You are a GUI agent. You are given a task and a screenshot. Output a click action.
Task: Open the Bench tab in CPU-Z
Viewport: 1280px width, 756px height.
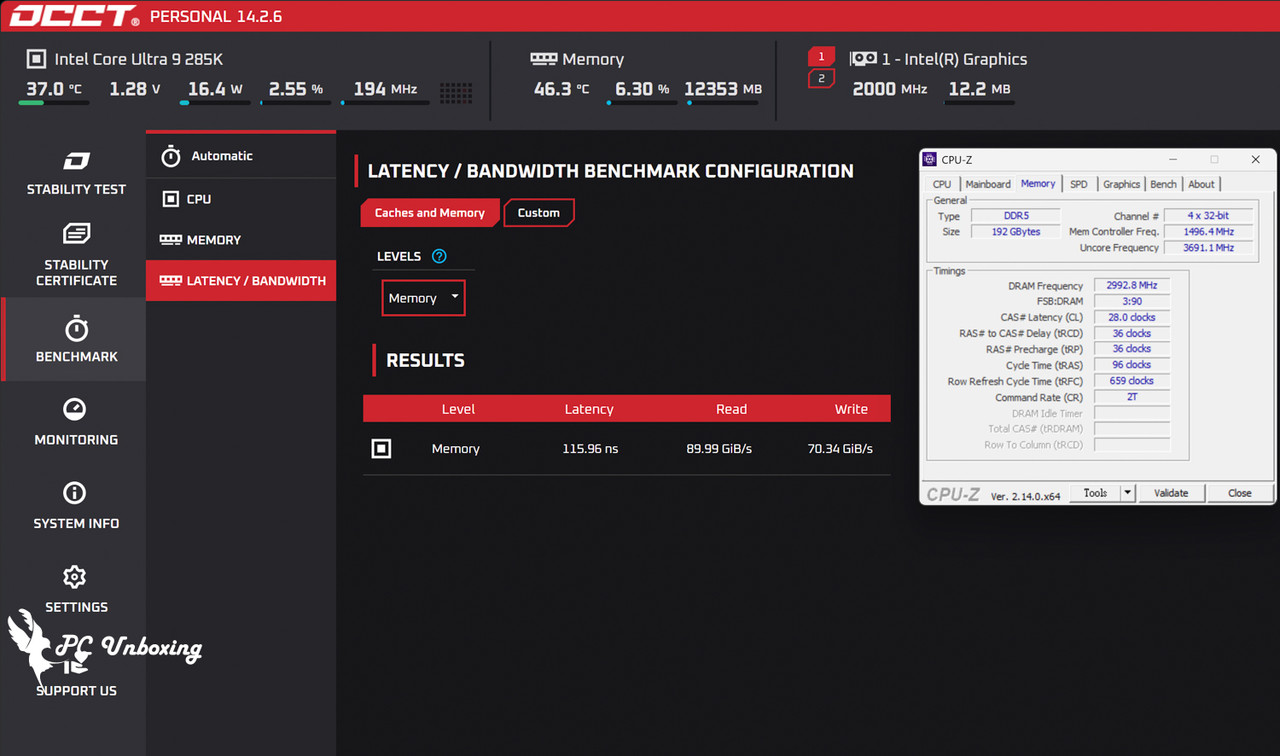point(1163,184)
